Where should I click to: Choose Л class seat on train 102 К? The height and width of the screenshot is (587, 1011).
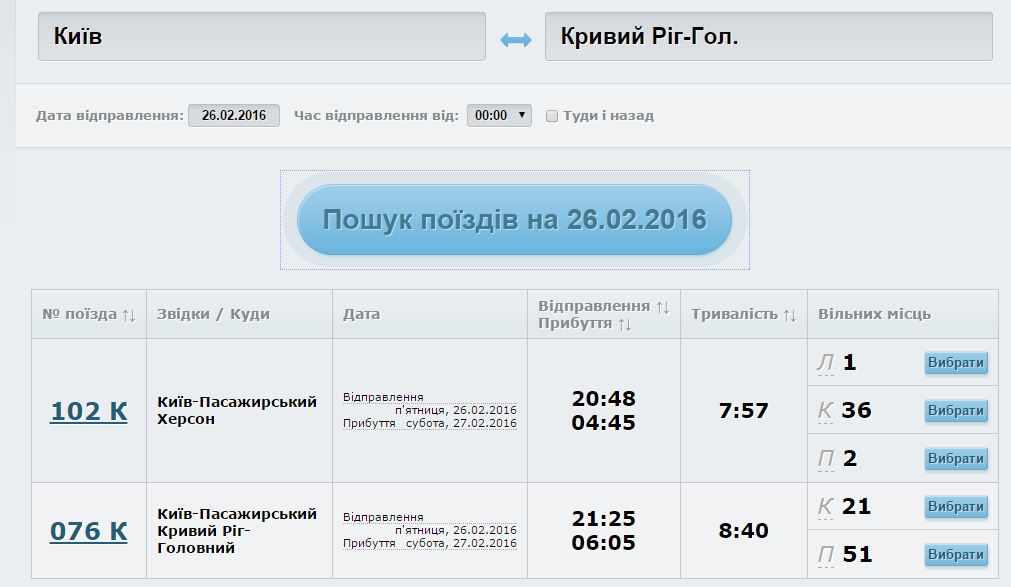[955, 363]
